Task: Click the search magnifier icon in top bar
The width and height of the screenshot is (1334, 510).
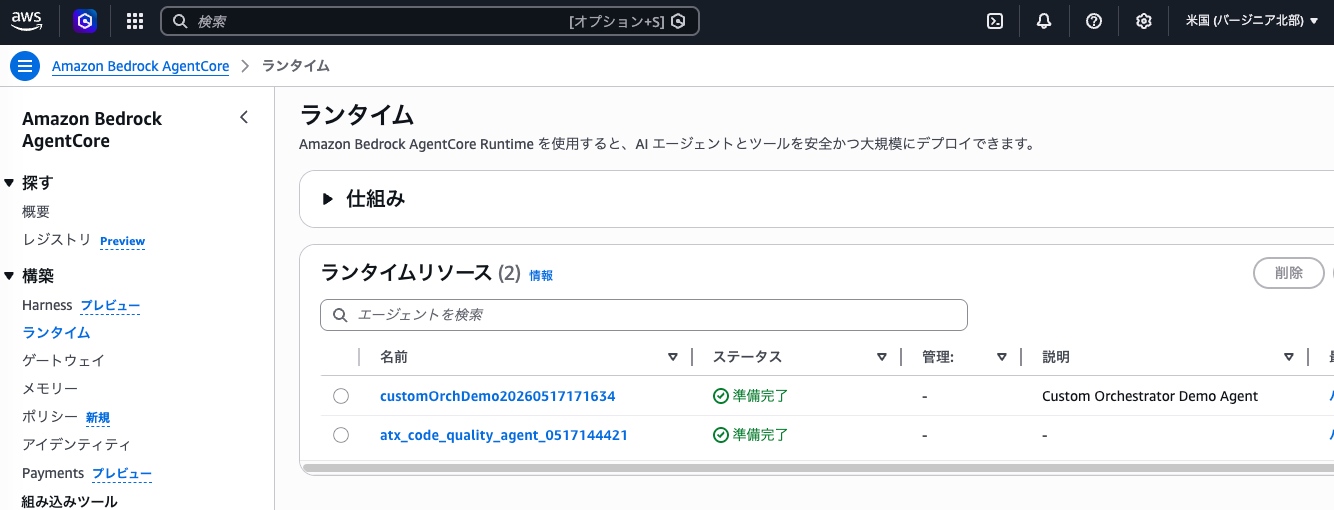Action: 180,21
